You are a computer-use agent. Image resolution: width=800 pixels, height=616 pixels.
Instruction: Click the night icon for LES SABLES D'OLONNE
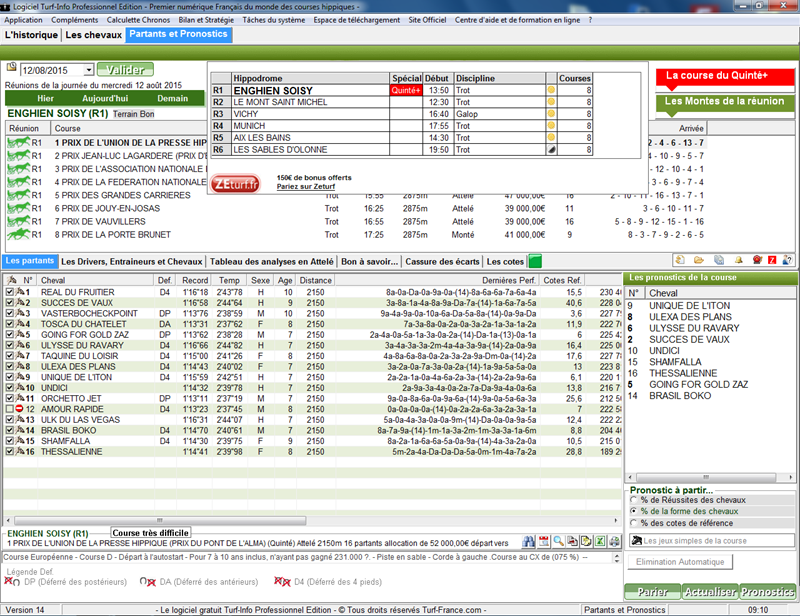551,150
